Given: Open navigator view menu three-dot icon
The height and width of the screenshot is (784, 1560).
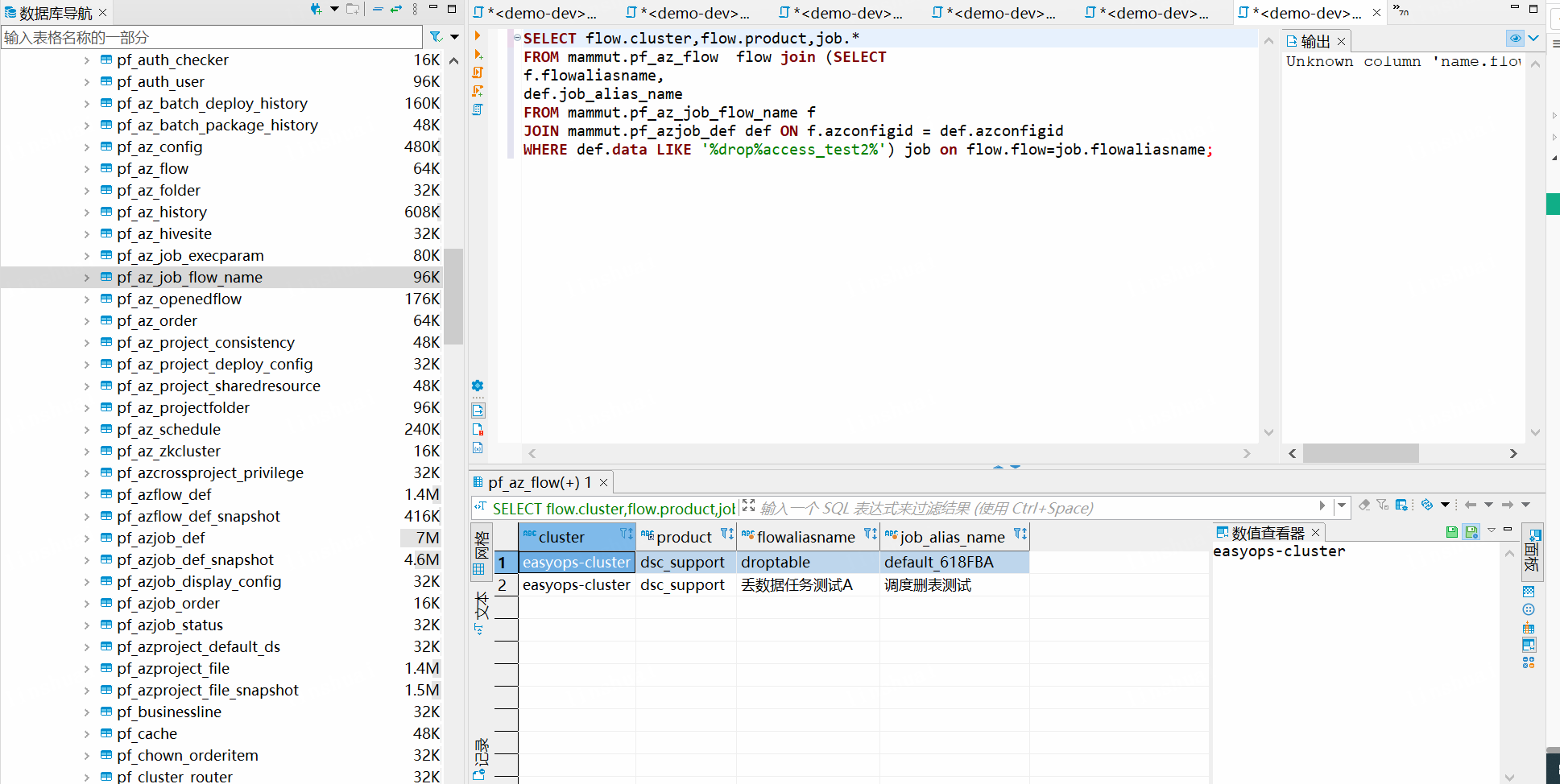Looking at the screenshot, I should point(415,10).
